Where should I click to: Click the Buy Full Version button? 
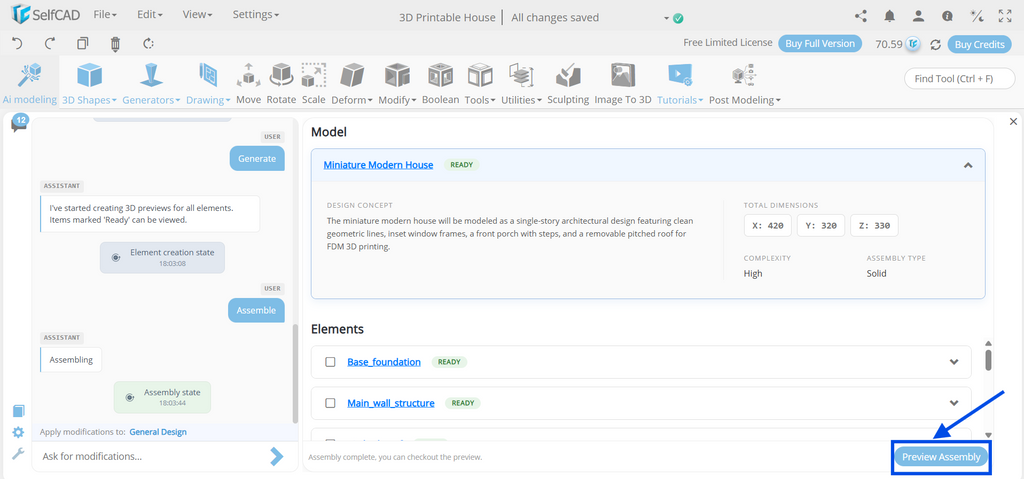click(820, 44)
